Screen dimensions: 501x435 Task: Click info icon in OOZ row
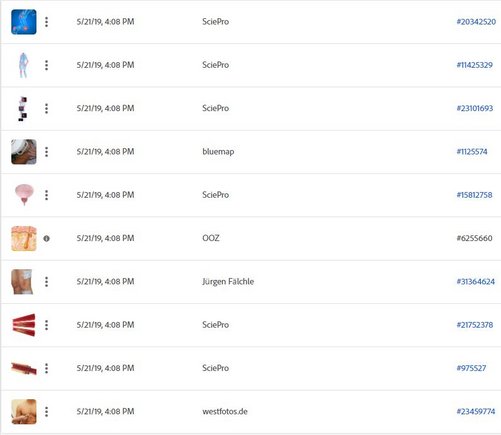pyautogui.click(x=46, y=239)
